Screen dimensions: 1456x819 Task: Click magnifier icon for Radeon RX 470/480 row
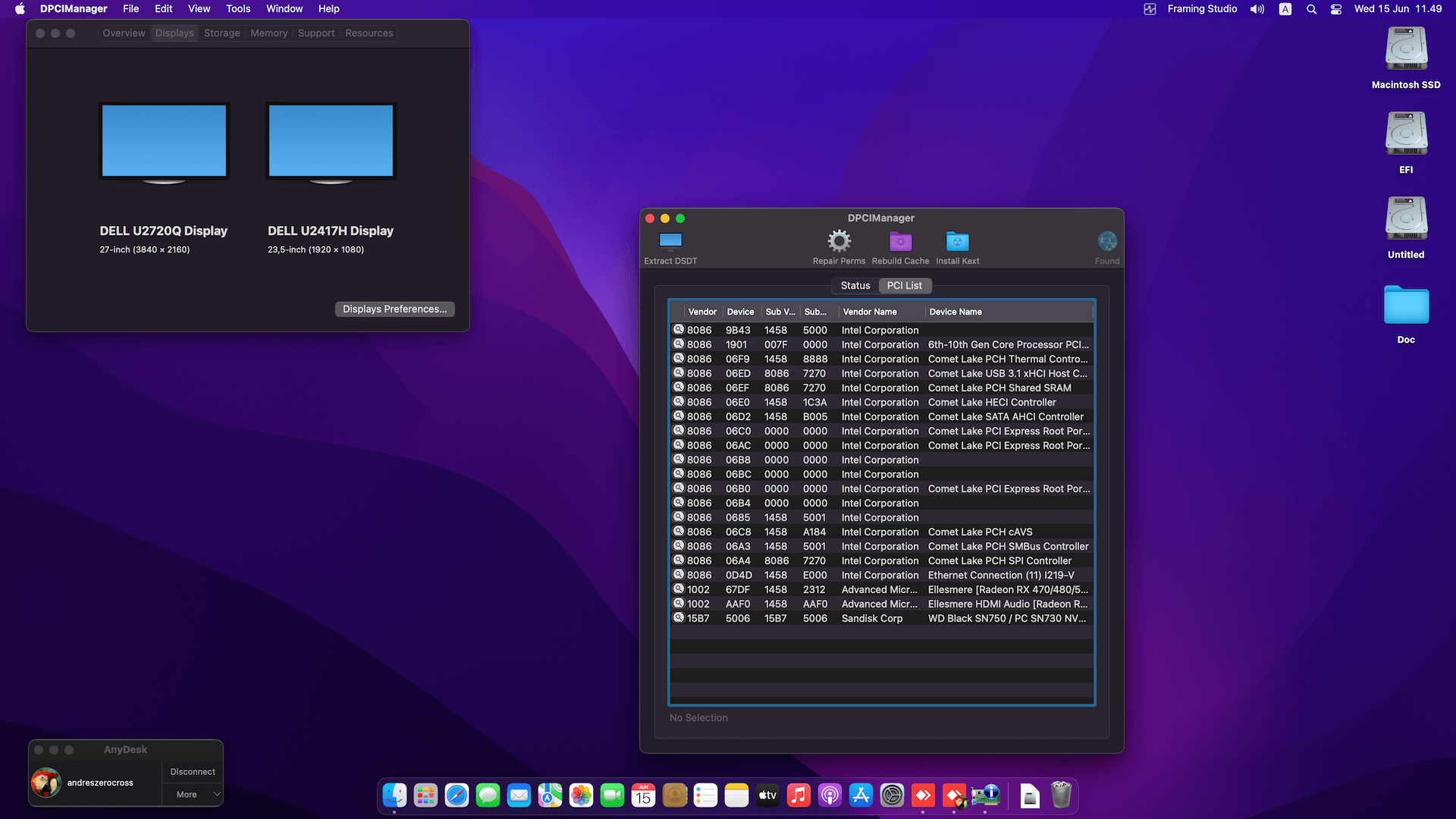(679, 589)
